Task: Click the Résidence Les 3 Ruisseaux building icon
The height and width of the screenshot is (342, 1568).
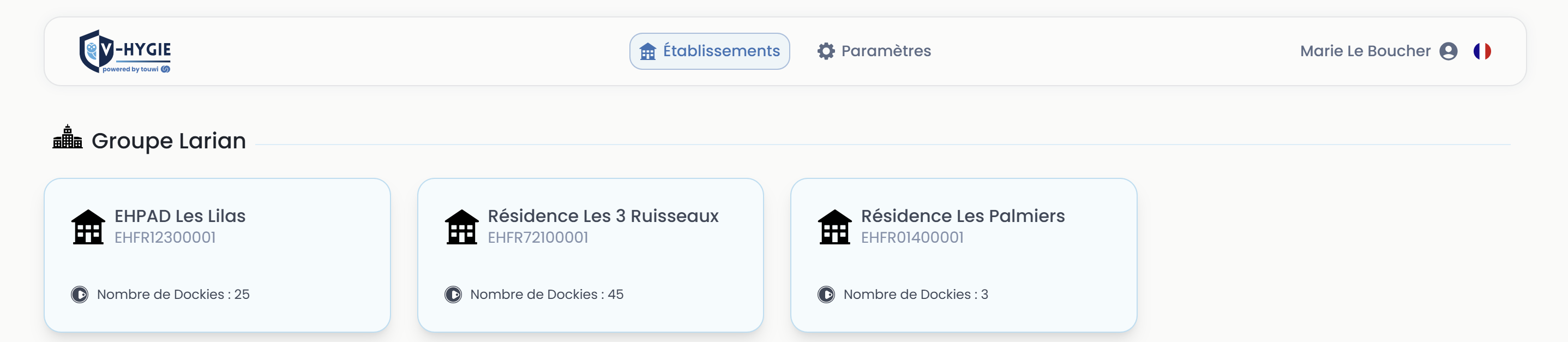Action: 461,227
